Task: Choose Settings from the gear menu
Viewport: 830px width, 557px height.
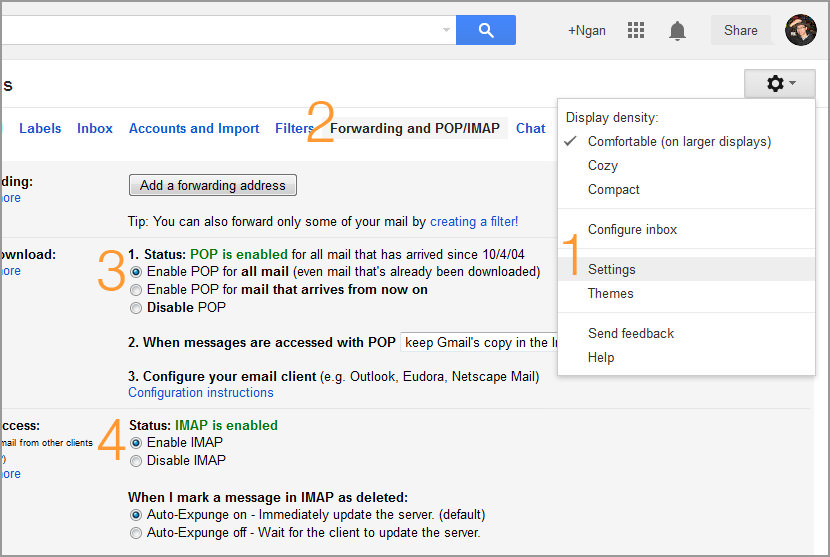Action: coord(611,269)
